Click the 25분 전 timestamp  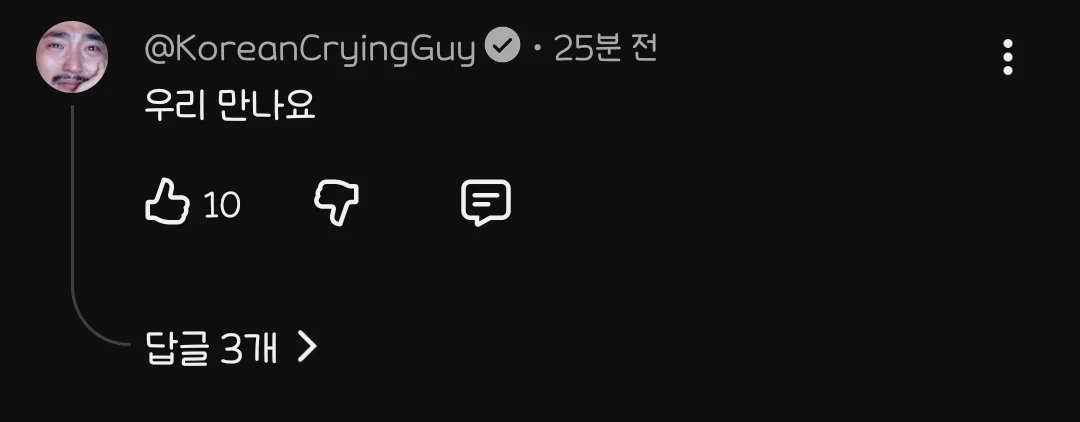[605, 49]
